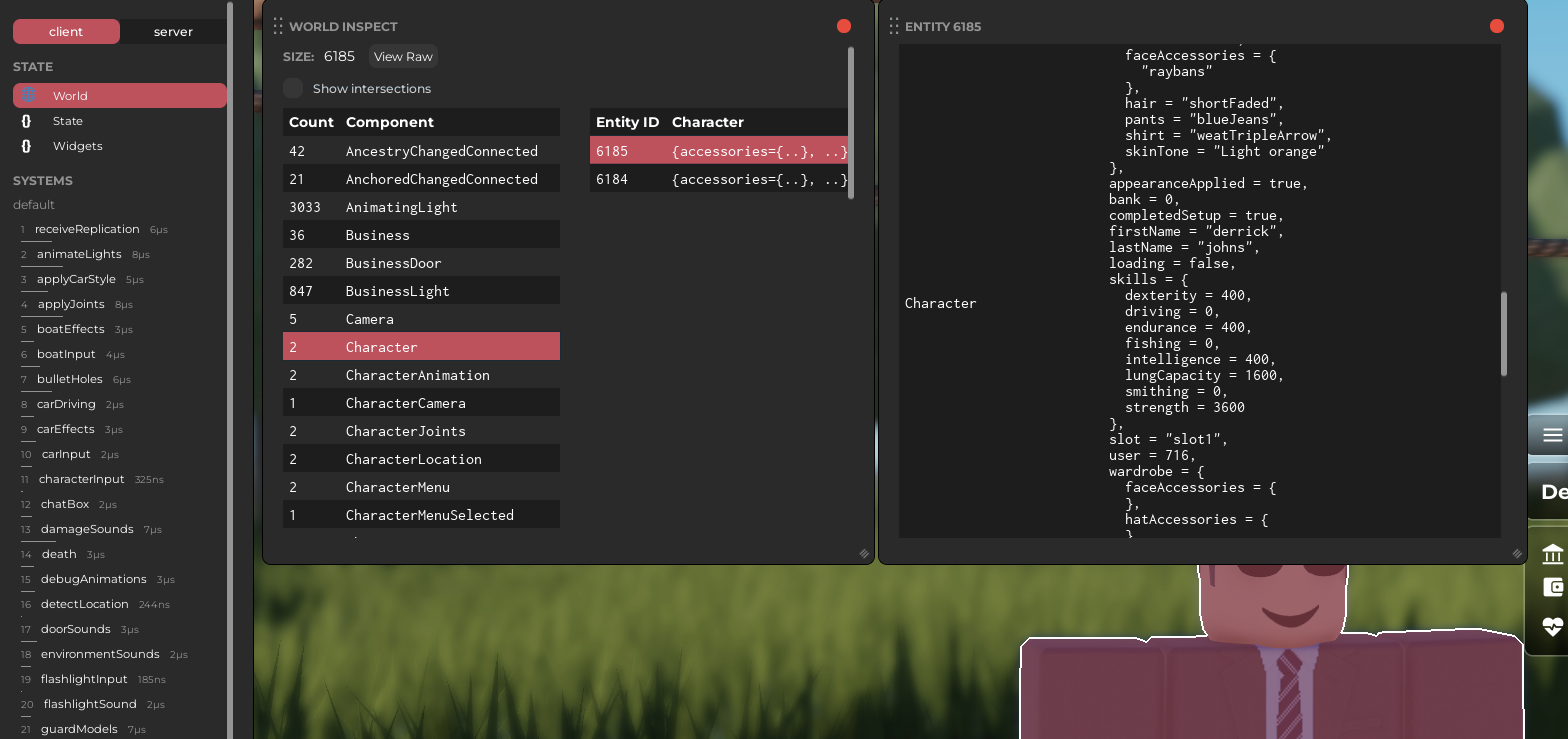Click the globe icon beside World
The height and width of the screenshot is (739, 1568).
click(28, 95)
